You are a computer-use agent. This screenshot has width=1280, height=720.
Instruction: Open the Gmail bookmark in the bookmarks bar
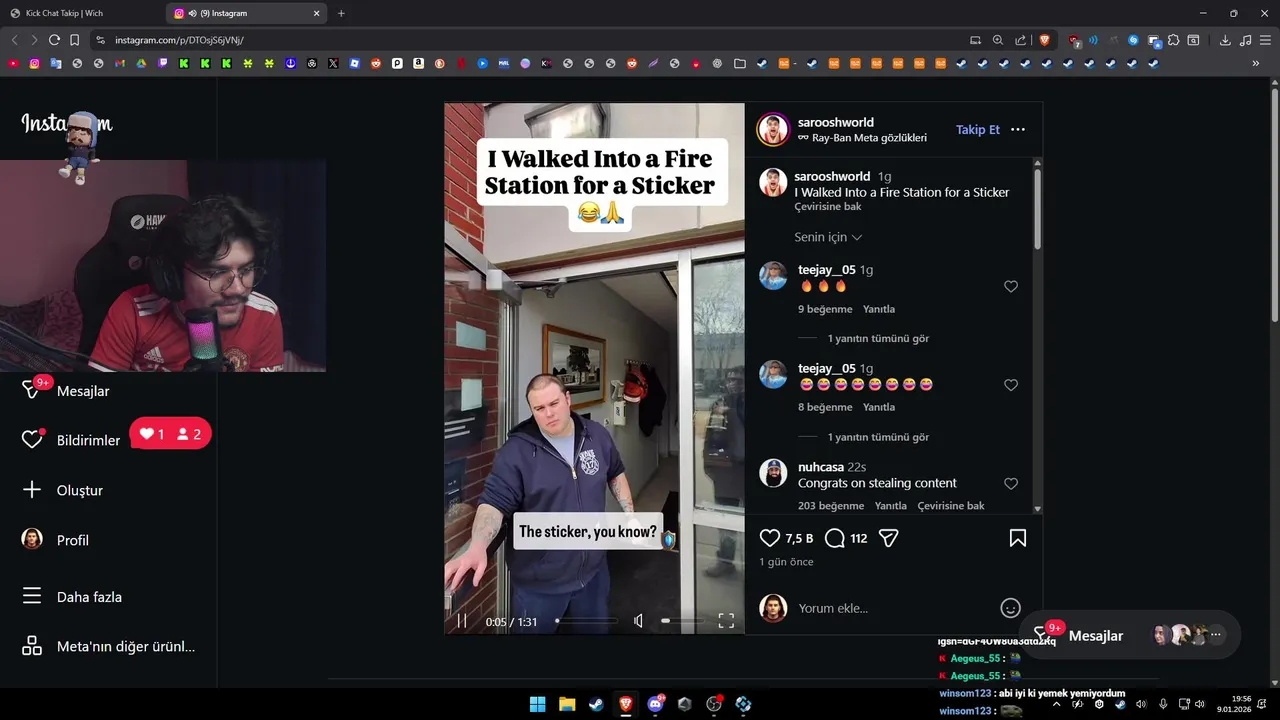120,63
